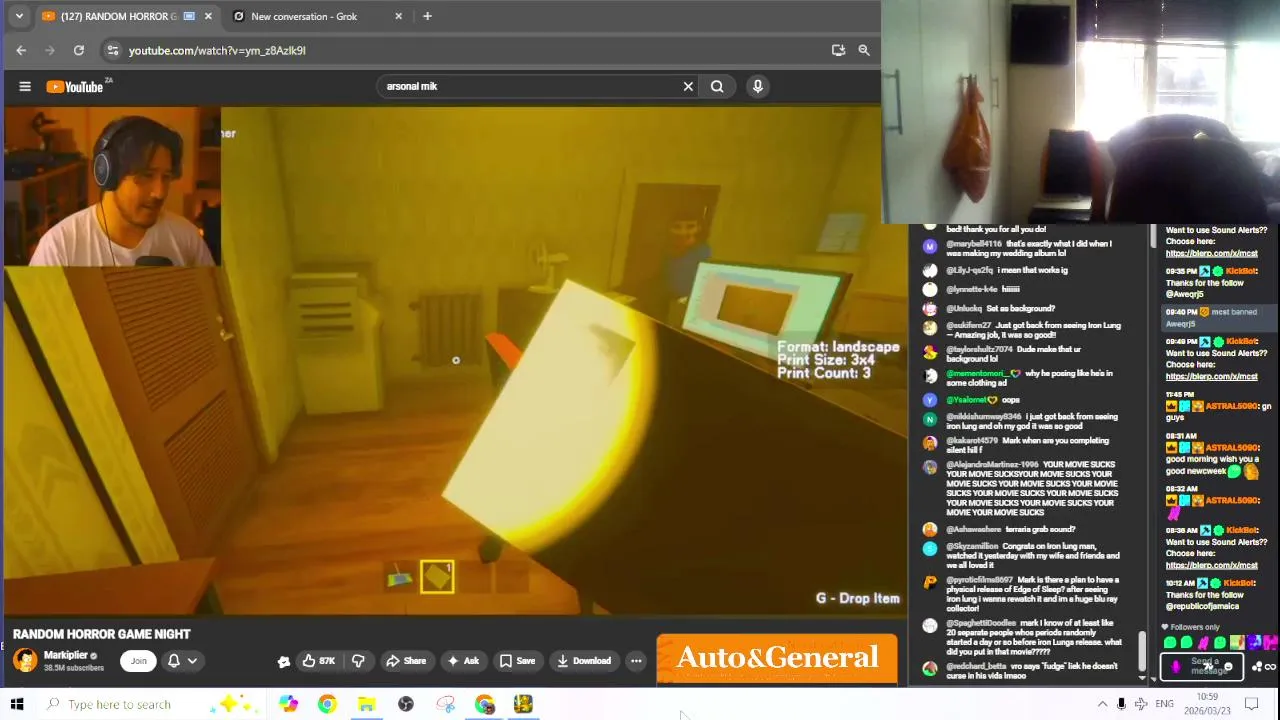Open the YouTube guide hamburger menu
This screenshot has height=720, width=1280.
25,86
